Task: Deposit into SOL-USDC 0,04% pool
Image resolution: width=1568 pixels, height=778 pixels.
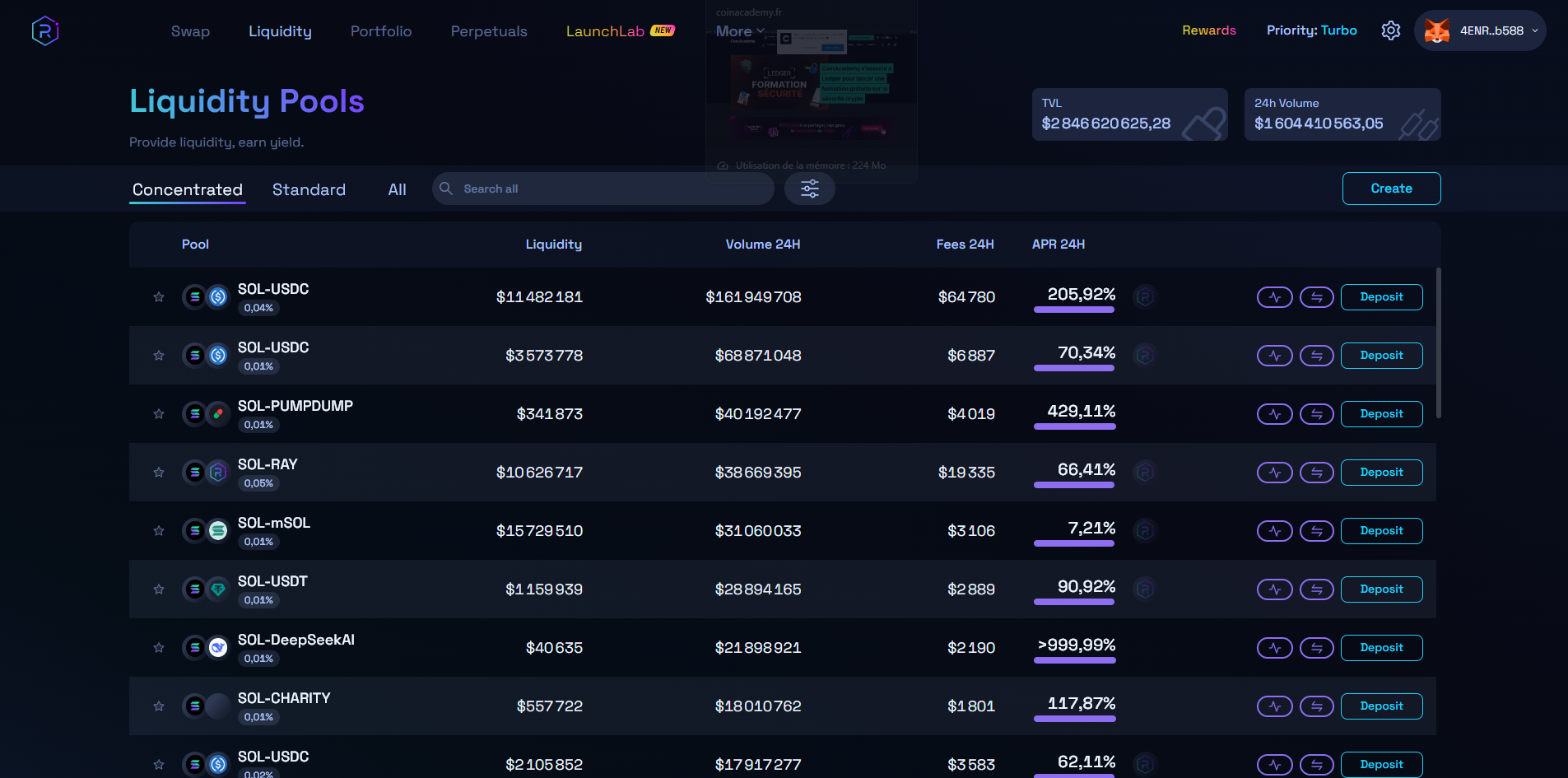Action: click(x=1381, y=297)
